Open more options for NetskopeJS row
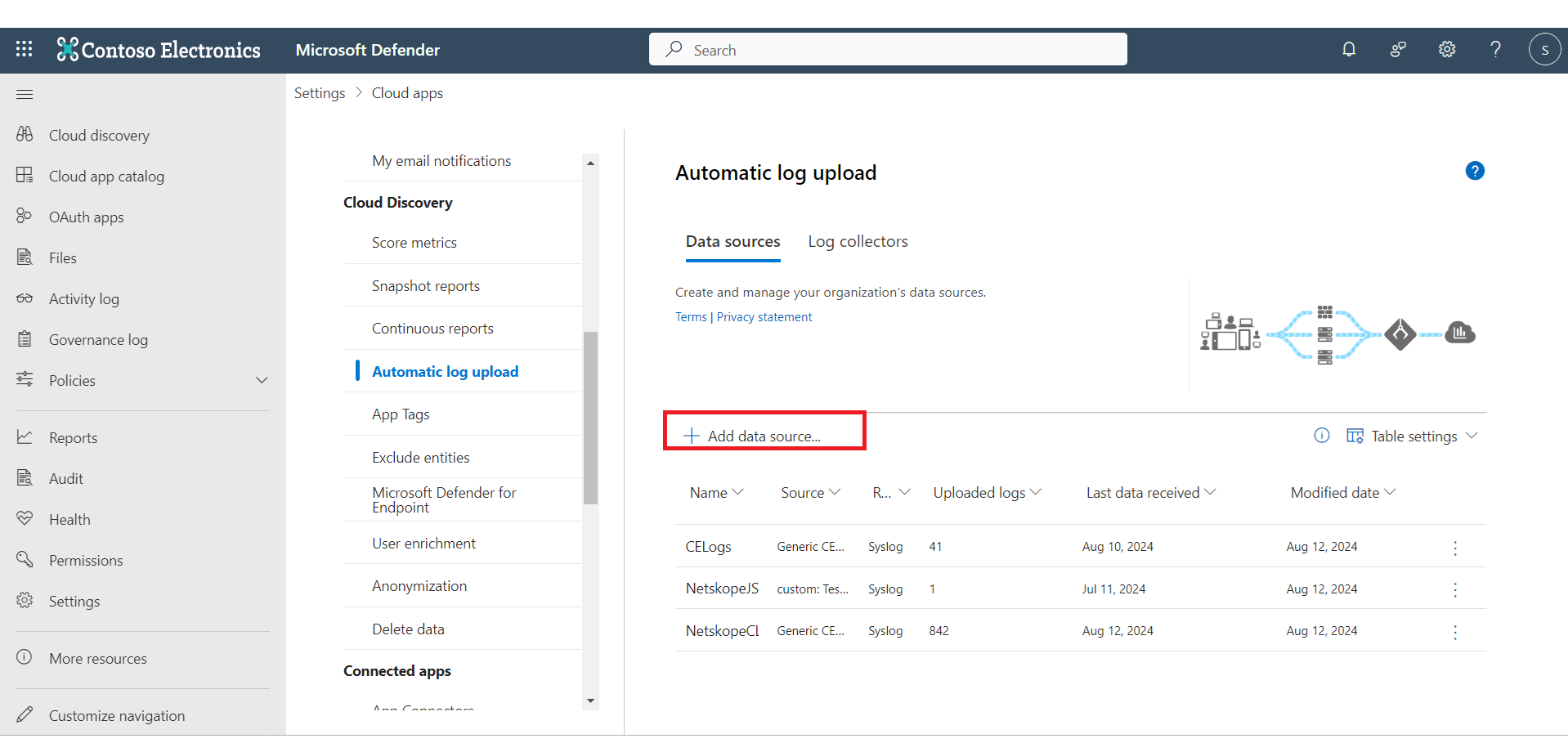This screenshot has width=1568, height=752. click(1455, 590)
